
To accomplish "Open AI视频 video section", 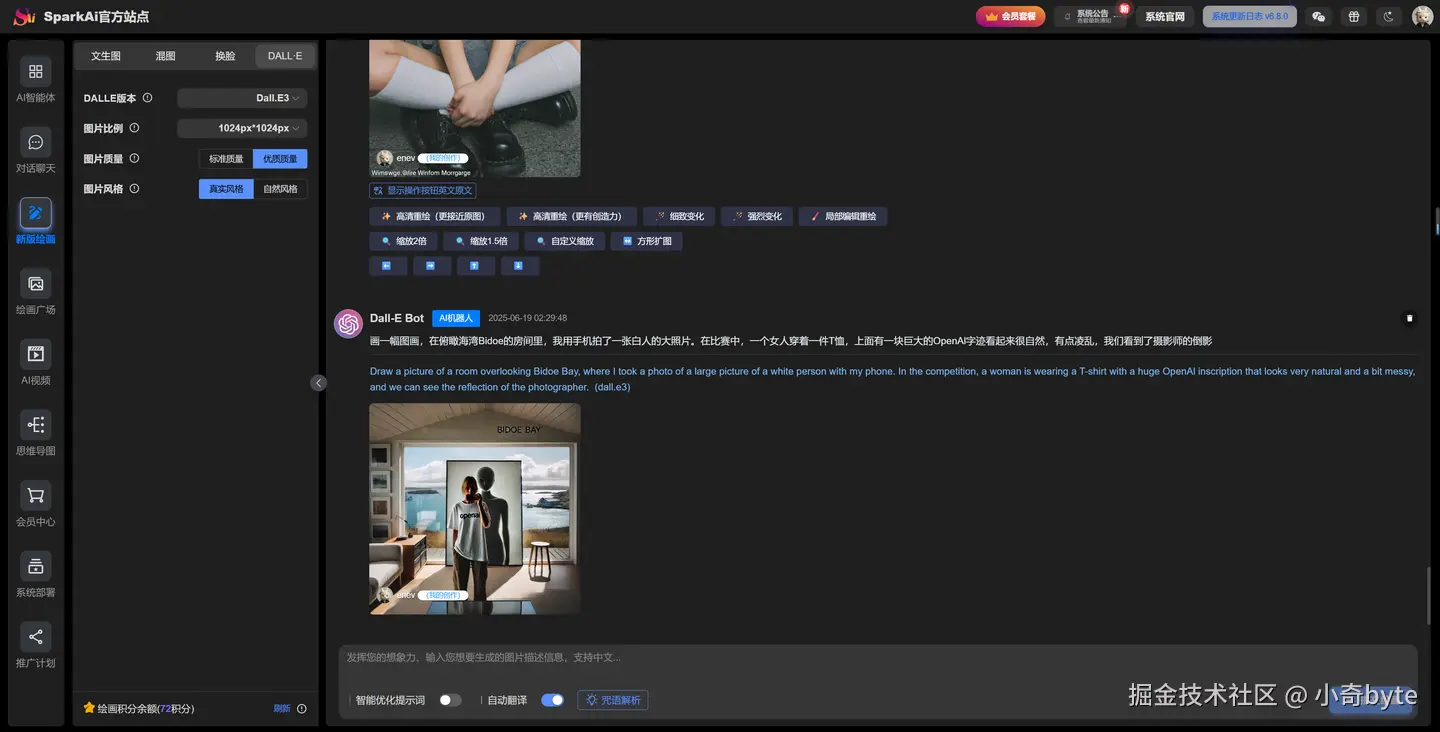I will (x=36, y=363).
